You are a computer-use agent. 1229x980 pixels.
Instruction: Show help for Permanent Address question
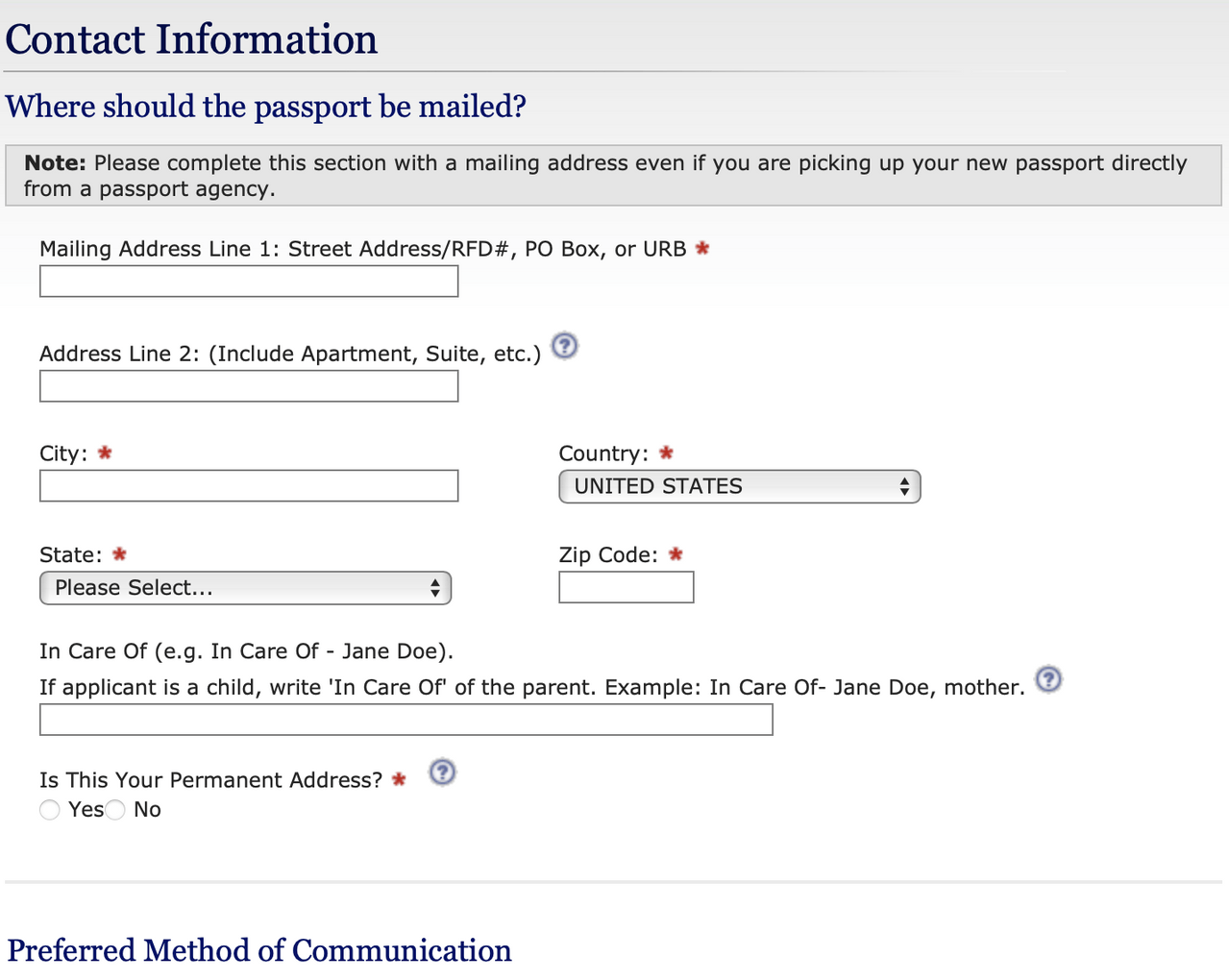(442, 772)
